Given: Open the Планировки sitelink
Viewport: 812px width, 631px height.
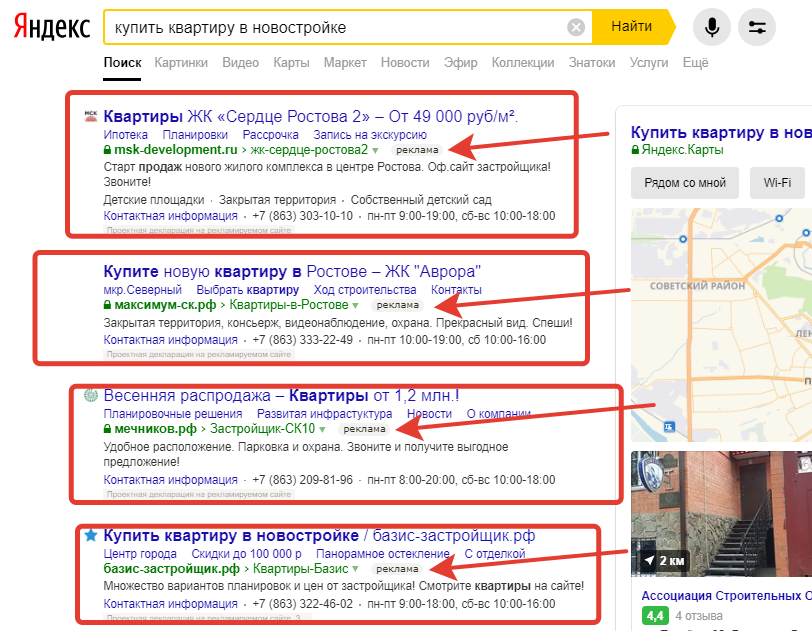Looking at the screenshot, I should pyautogui.click(x=195, y=135).
